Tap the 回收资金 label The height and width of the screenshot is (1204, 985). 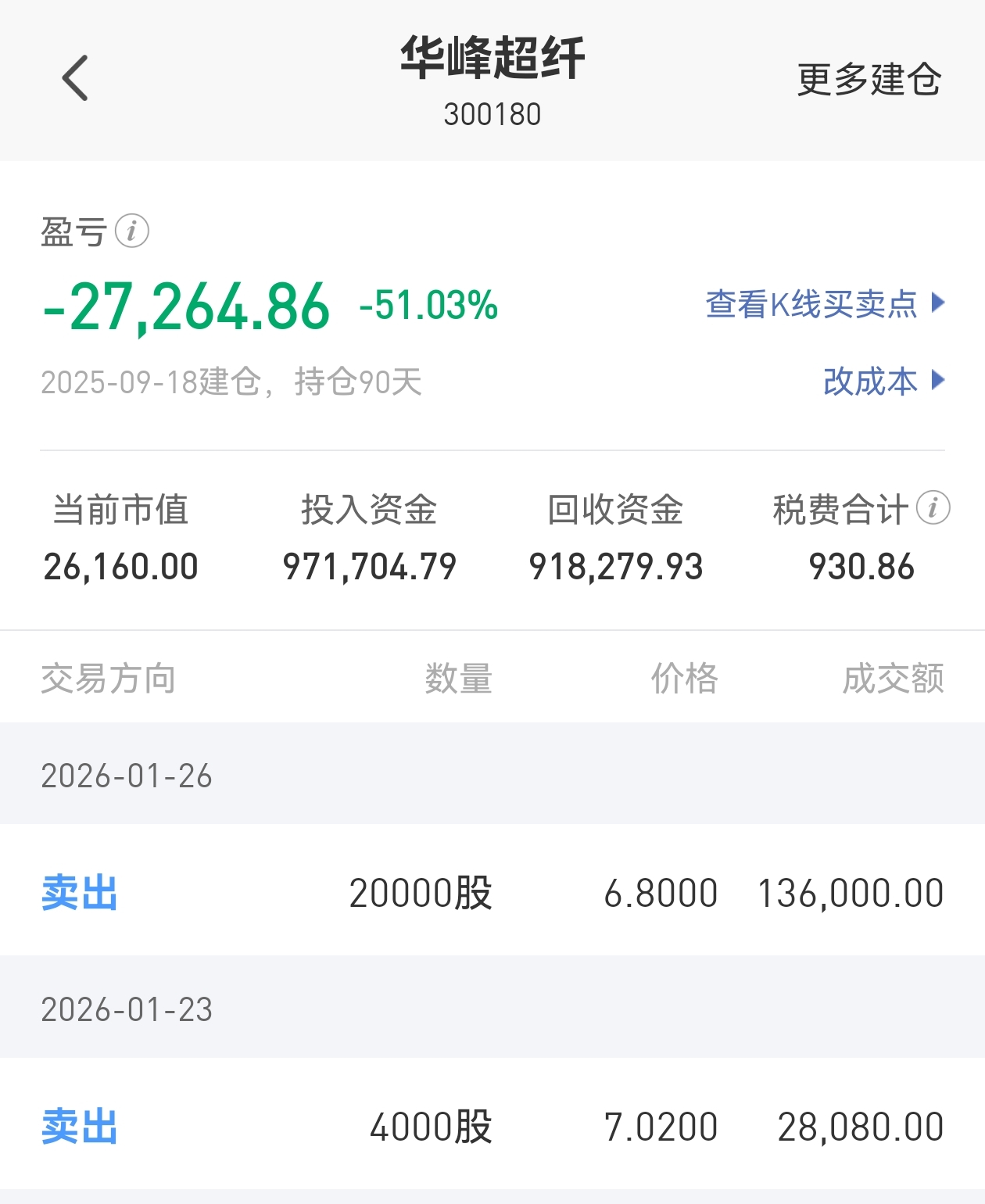615,510
